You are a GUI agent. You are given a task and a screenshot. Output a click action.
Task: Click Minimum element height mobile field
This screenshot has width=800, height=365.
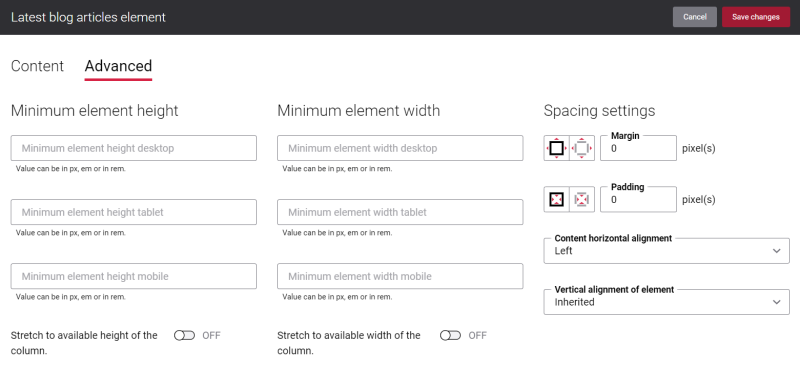(134, 276)
